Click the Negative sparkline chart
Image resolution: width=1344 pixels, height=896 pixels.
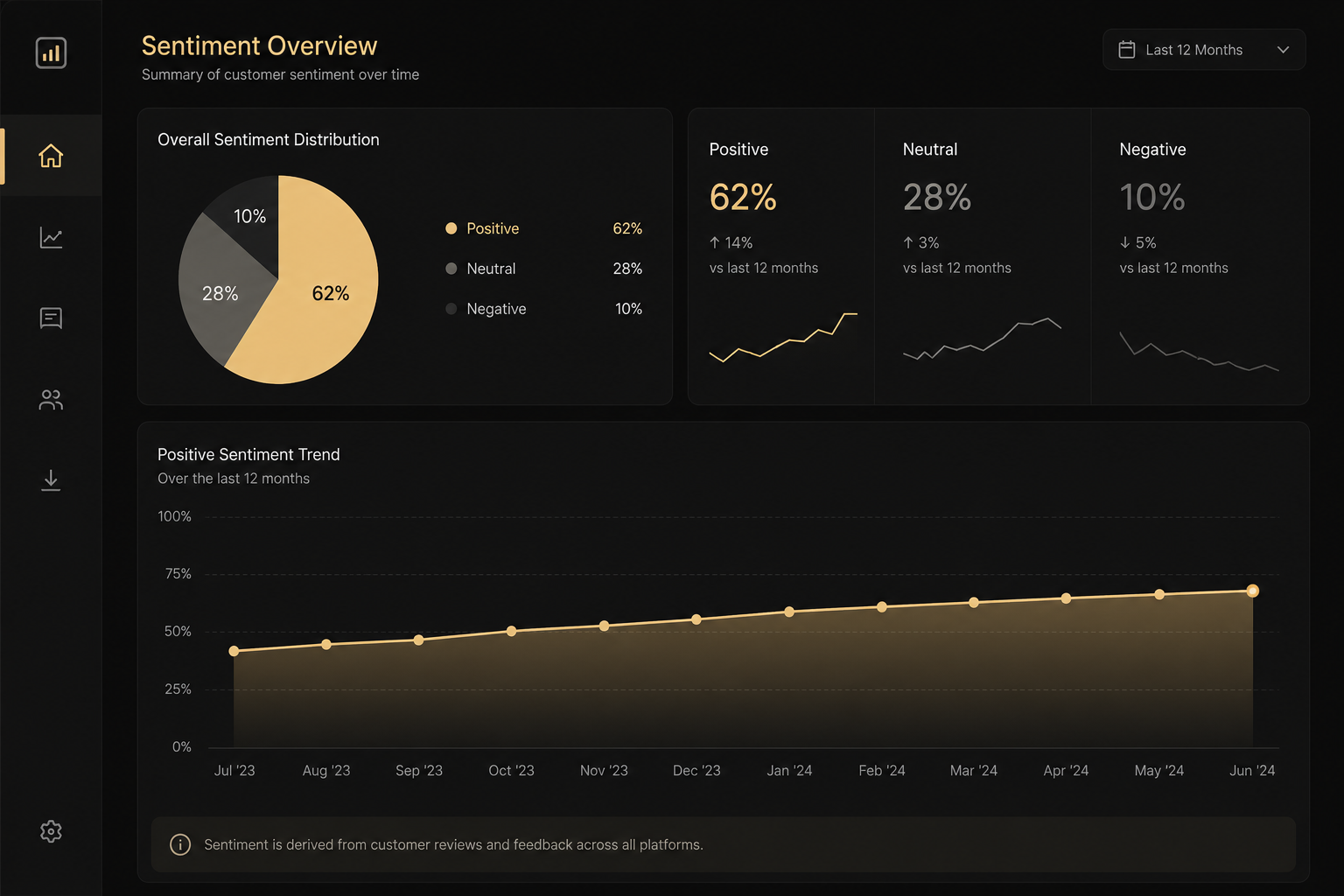click(1199, 352)
